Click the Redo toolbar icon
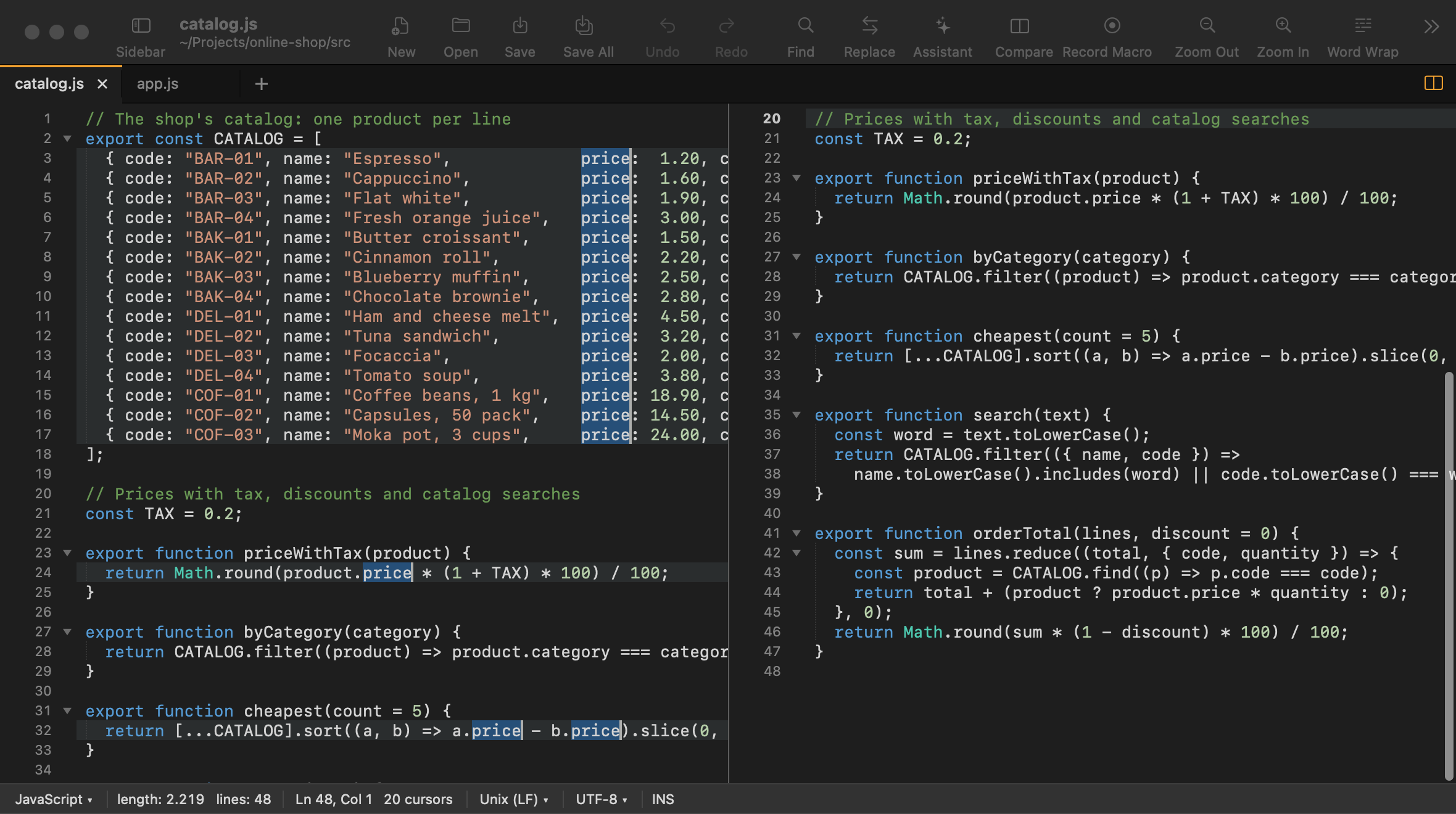This screenshot has width=1456, height=814. (727, 25)
